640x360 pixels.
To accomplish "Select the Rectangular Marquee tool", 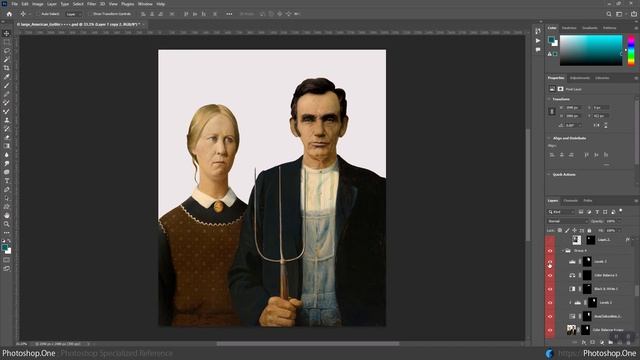I will (x=7, y=42).
